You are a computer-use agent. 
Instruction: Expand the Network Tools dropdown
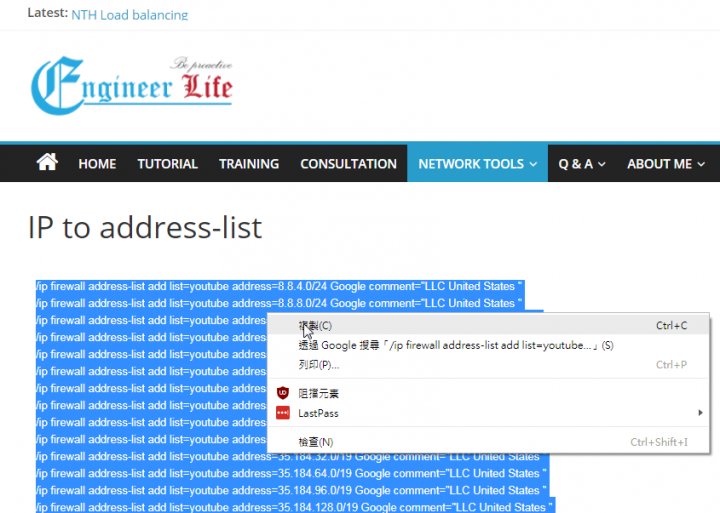478,164
